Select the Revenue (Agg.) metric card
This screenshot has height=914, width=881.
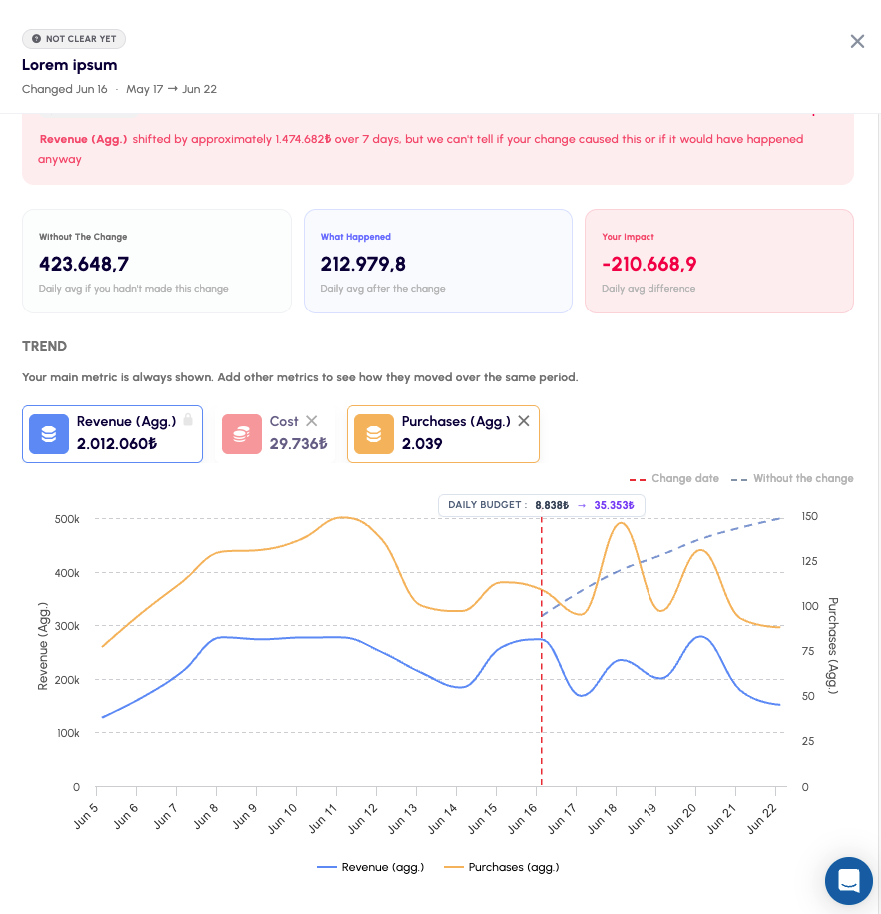click(113, 434)
